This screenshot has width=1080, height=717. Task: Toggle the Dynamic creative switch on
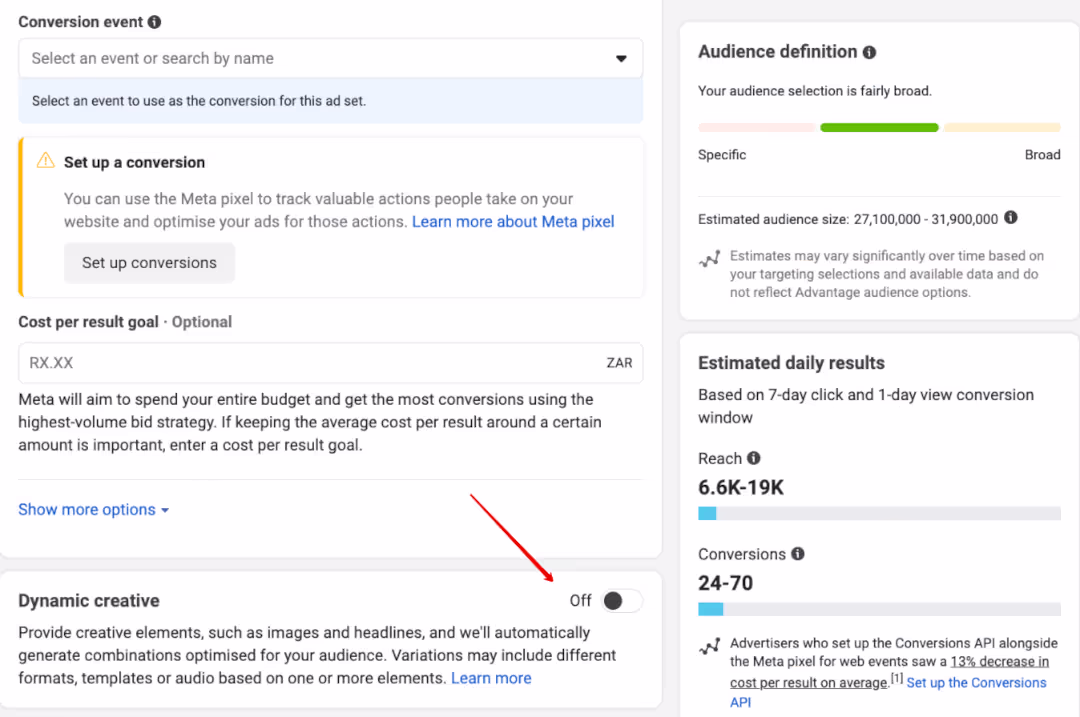621,601
